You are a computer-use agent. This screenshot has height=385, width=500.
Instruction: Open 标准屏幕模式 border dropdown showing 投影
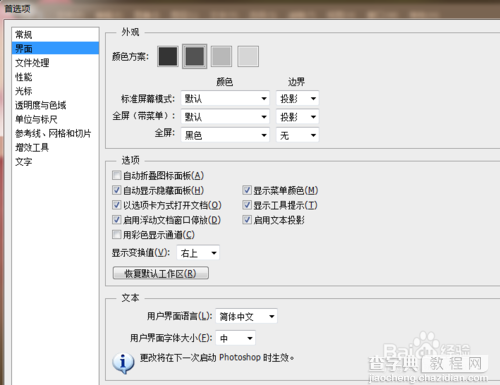point(297,98)
